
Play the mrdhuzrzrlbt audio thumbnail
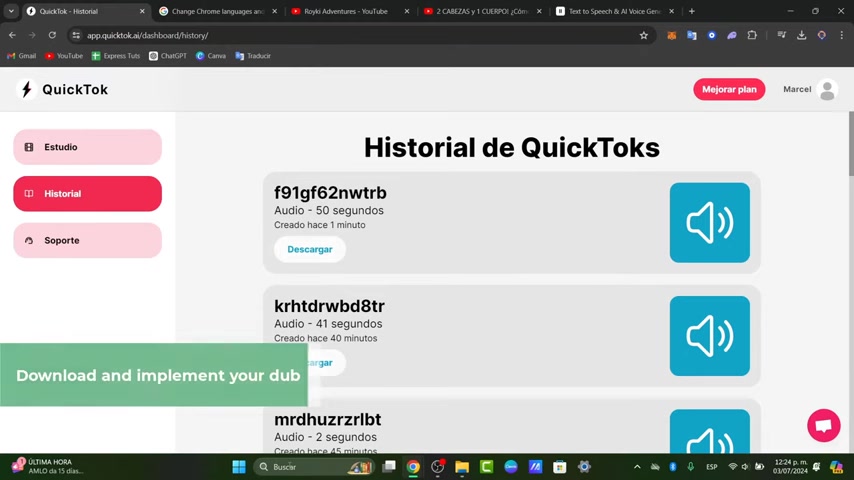coord(710,432)
